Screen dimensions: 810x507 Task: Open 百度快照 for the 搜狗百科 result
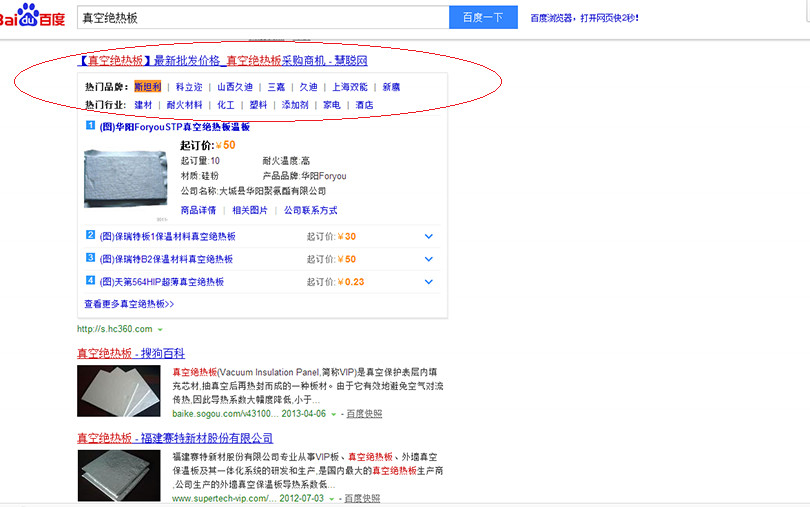click(x=364, y=413)
